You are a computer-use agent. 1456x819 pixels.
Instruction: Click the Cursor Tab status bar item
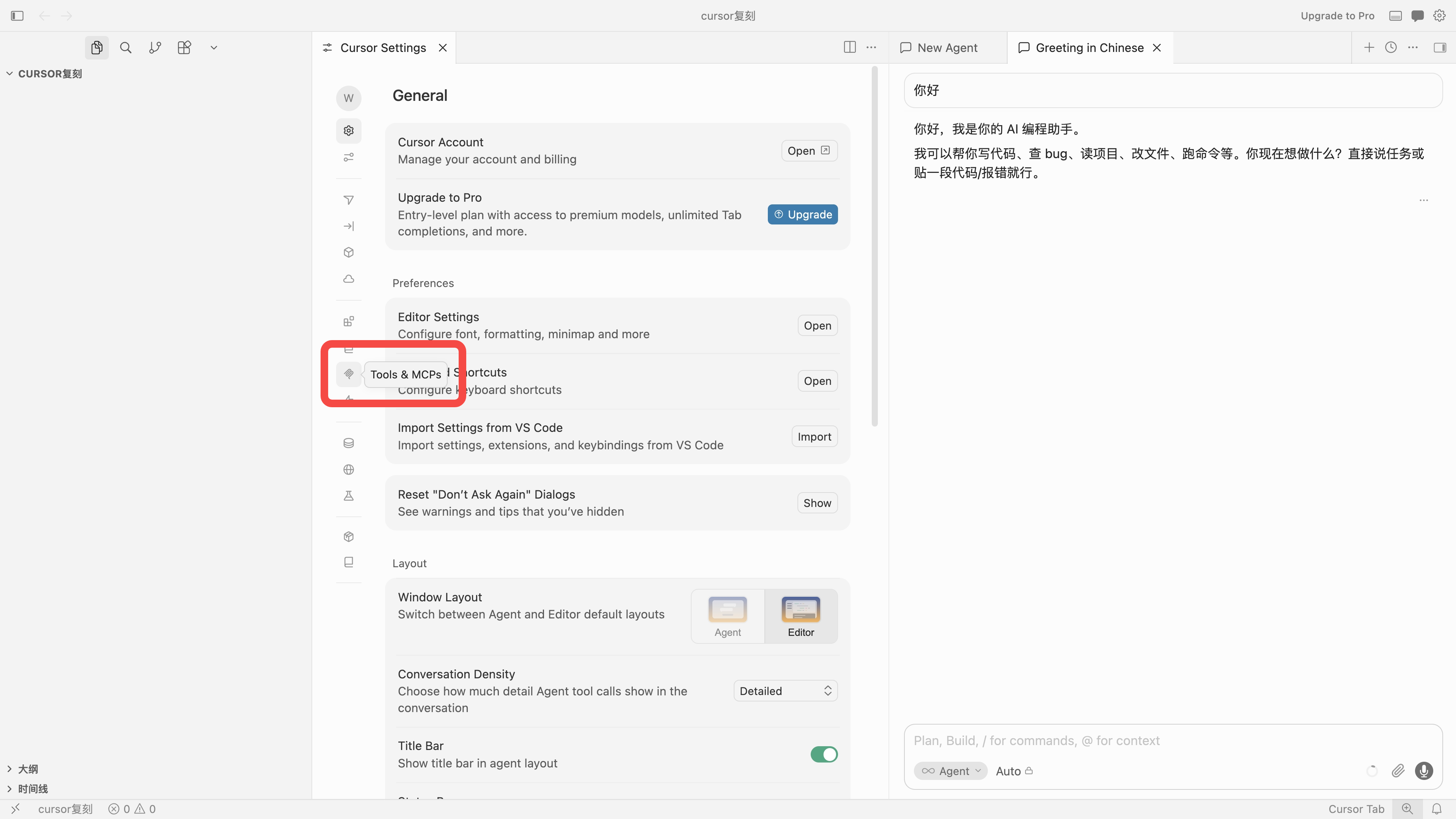pos(1356,809)
